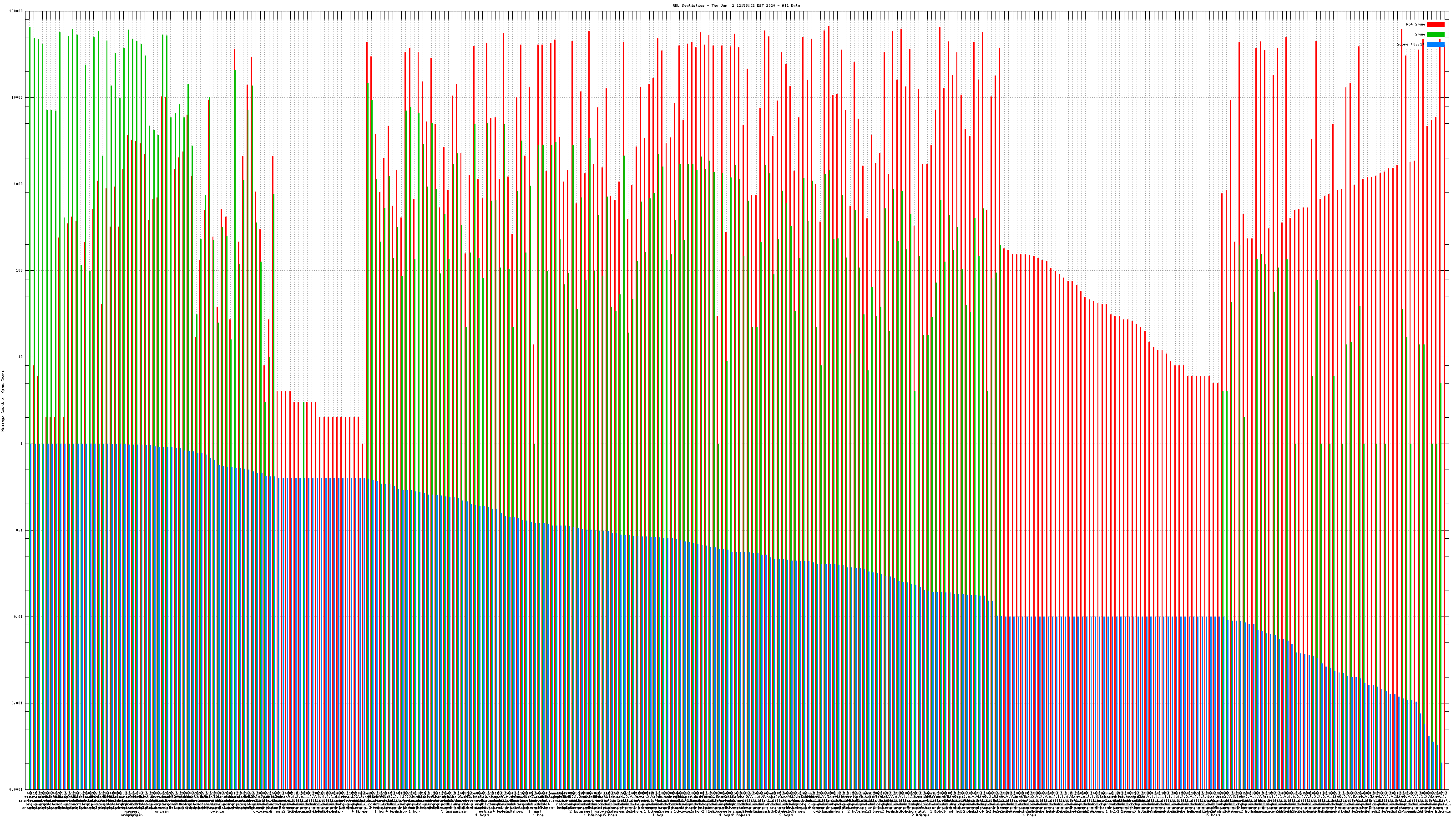Click the 'Message Count or Spam Score' axis label
The image size is (1456, 819).
[3, 401]
